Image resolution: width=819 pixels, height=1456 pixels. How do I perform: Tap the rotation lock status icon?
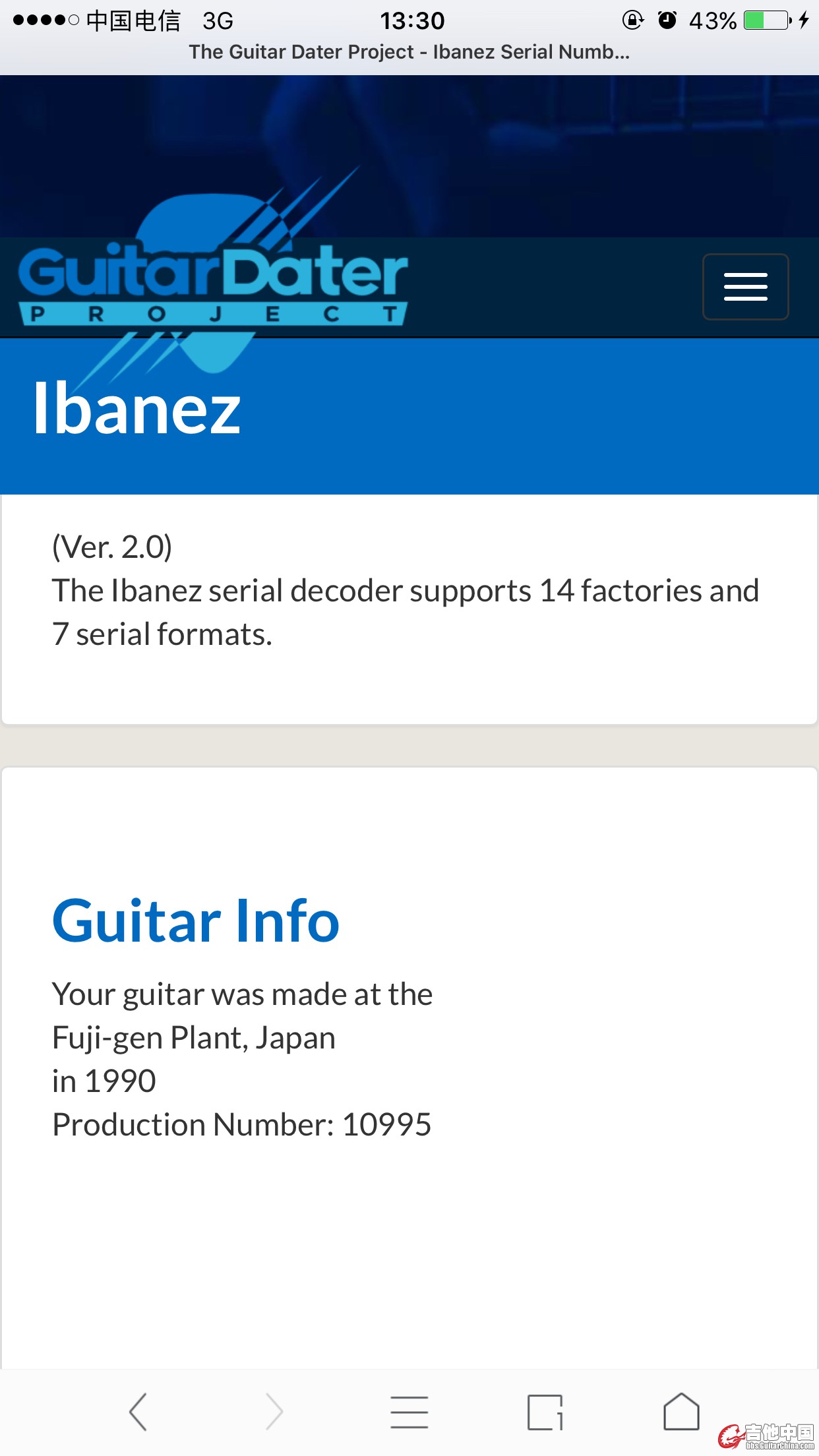pyautogui.click(x=632, y=20)
